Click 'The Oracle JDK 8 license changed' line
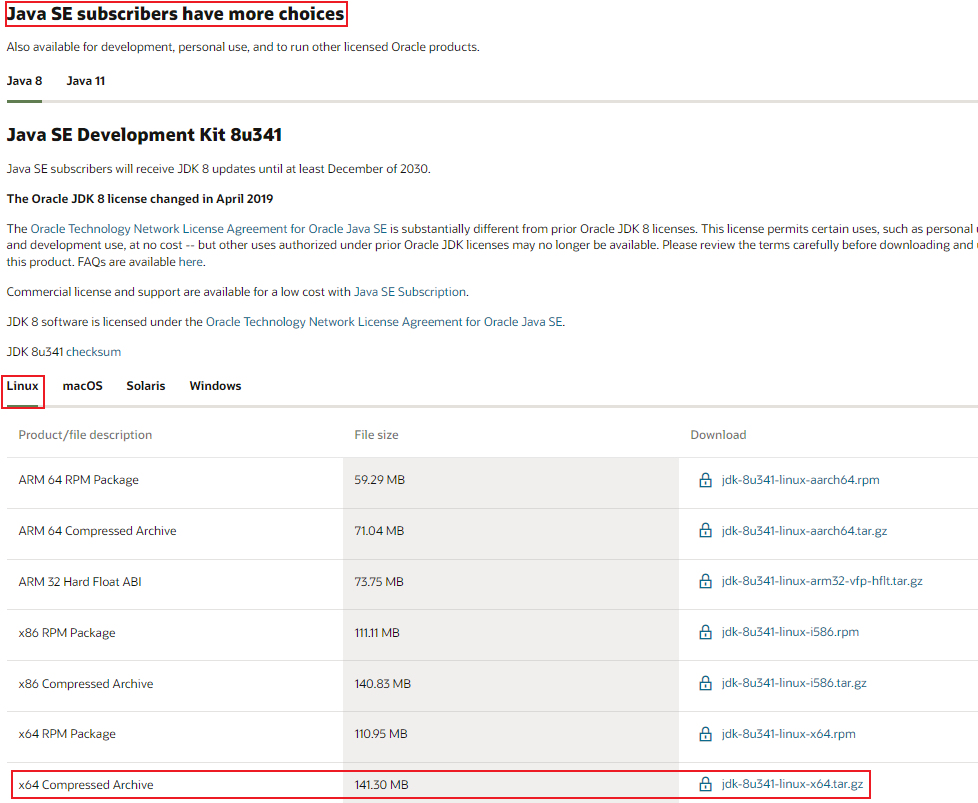This screenshot has width=978, height=803. tap(140, 199)
